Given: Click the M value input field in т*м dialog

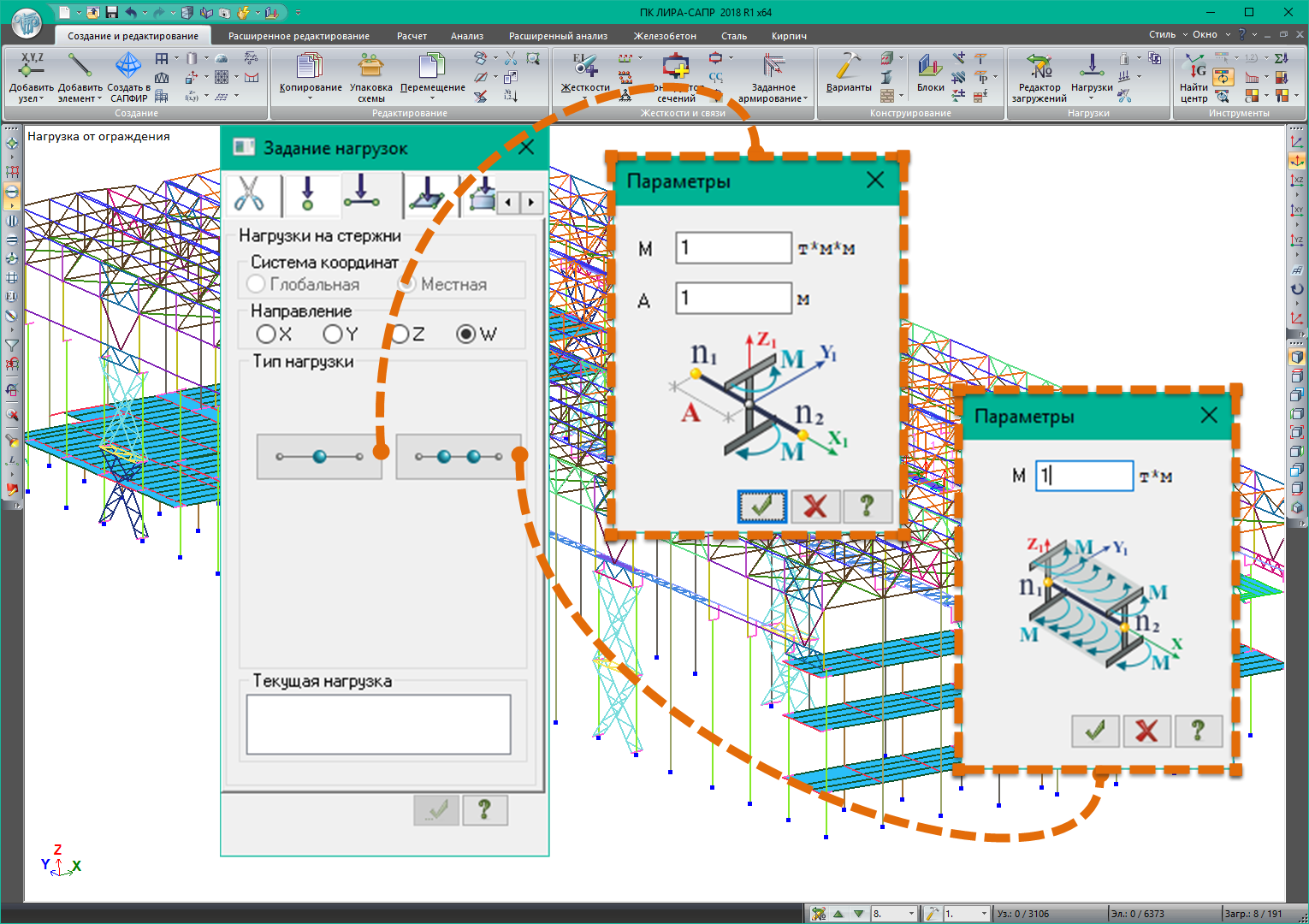Looking at the screenshot, I should pos(1084,476).
